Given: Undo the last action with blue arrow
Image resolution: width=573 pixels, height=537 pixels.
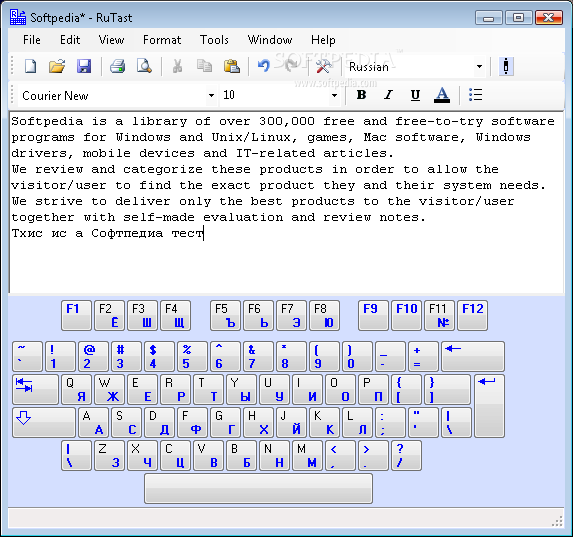Looking at the screenshot, I should tap(263, 67).
